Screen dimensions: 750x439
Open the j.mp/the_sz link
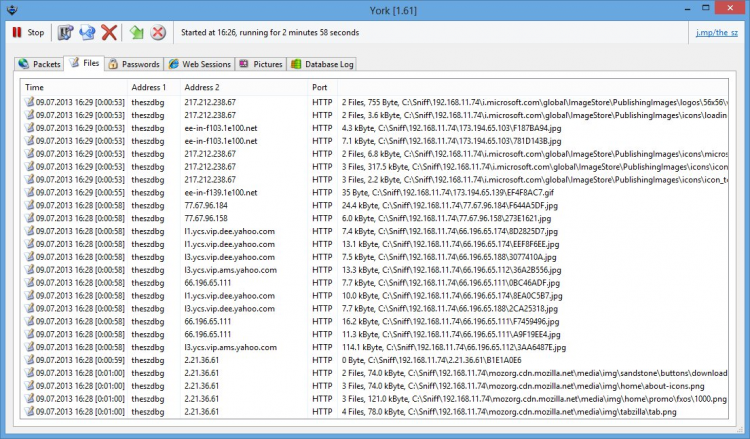pos(717,33)
